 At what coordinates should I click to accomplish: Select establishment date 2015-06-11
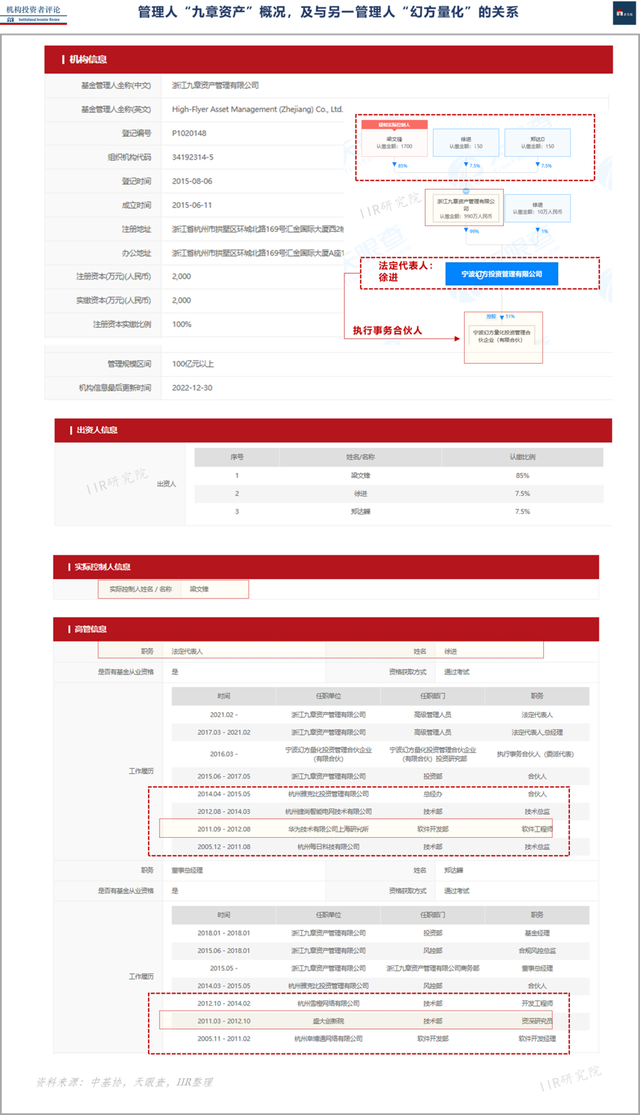tap(192, 205)
